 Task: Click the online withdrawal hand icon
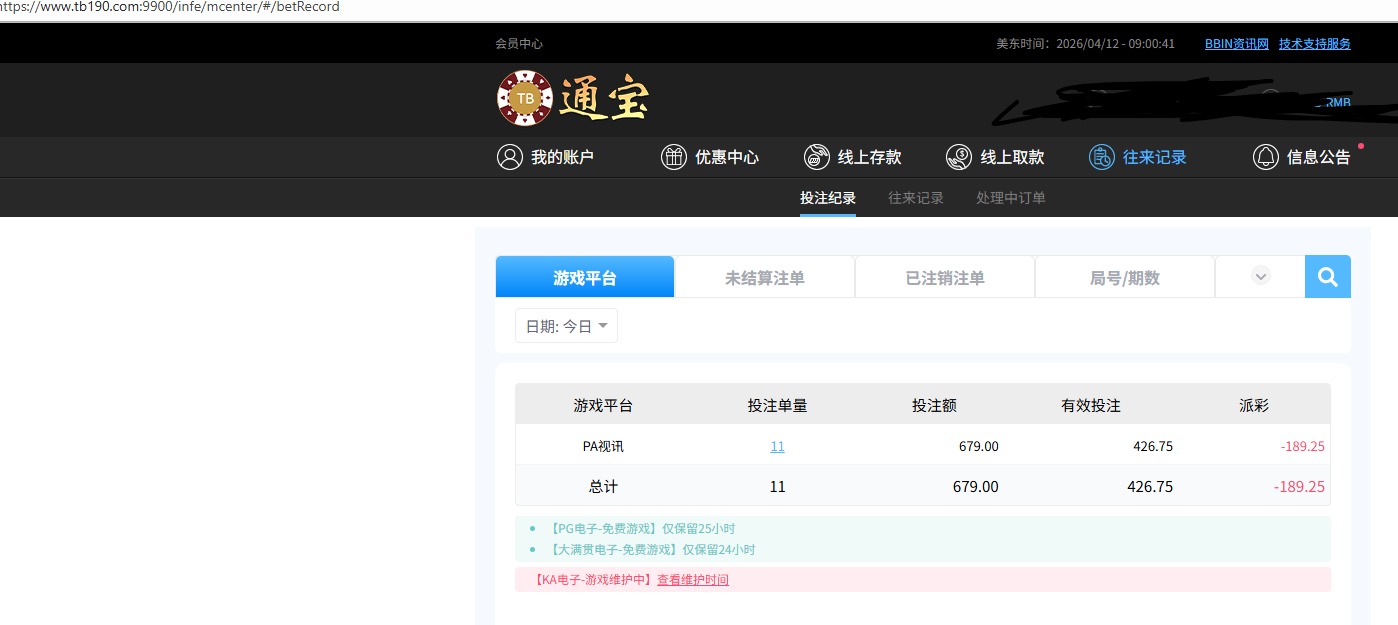(959, 157)
